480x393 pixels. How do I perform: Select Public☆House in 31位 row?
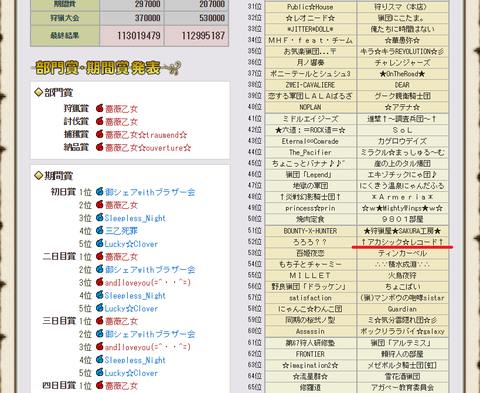click(x=310, y=7)
